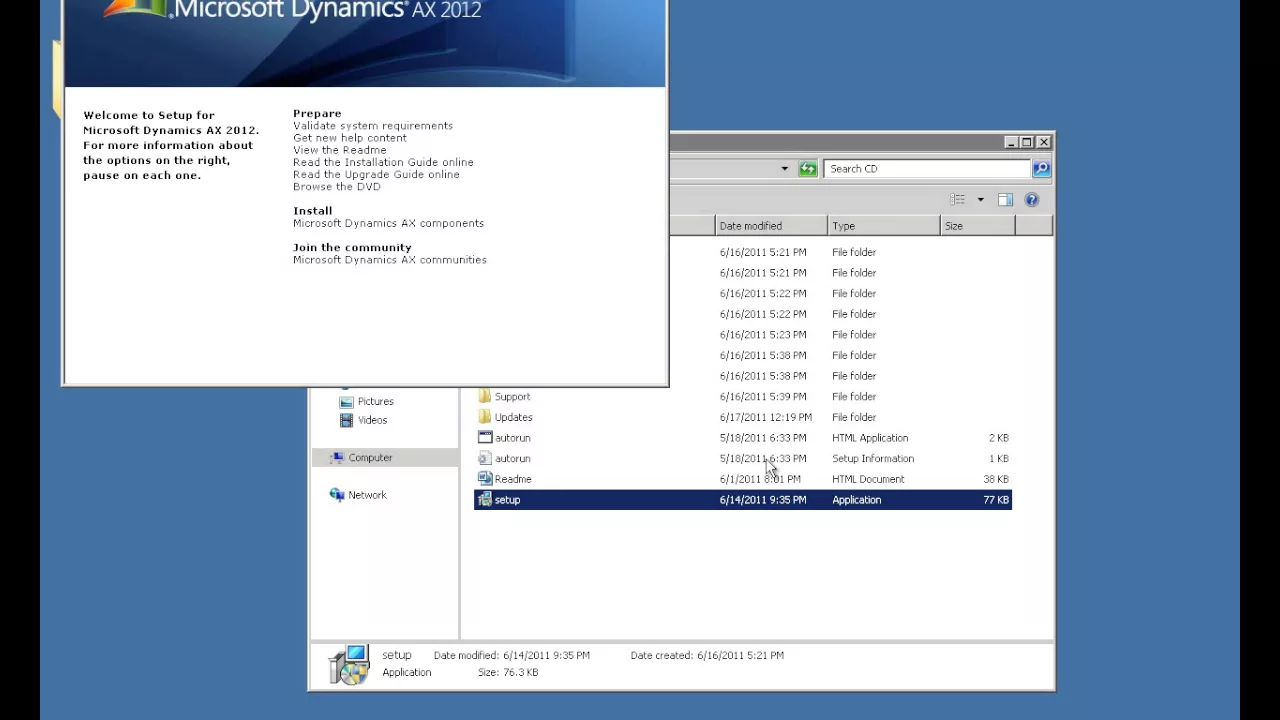Click the 2 KB size cell
The height and width of the screenshot is (720, 1280).
999,438
